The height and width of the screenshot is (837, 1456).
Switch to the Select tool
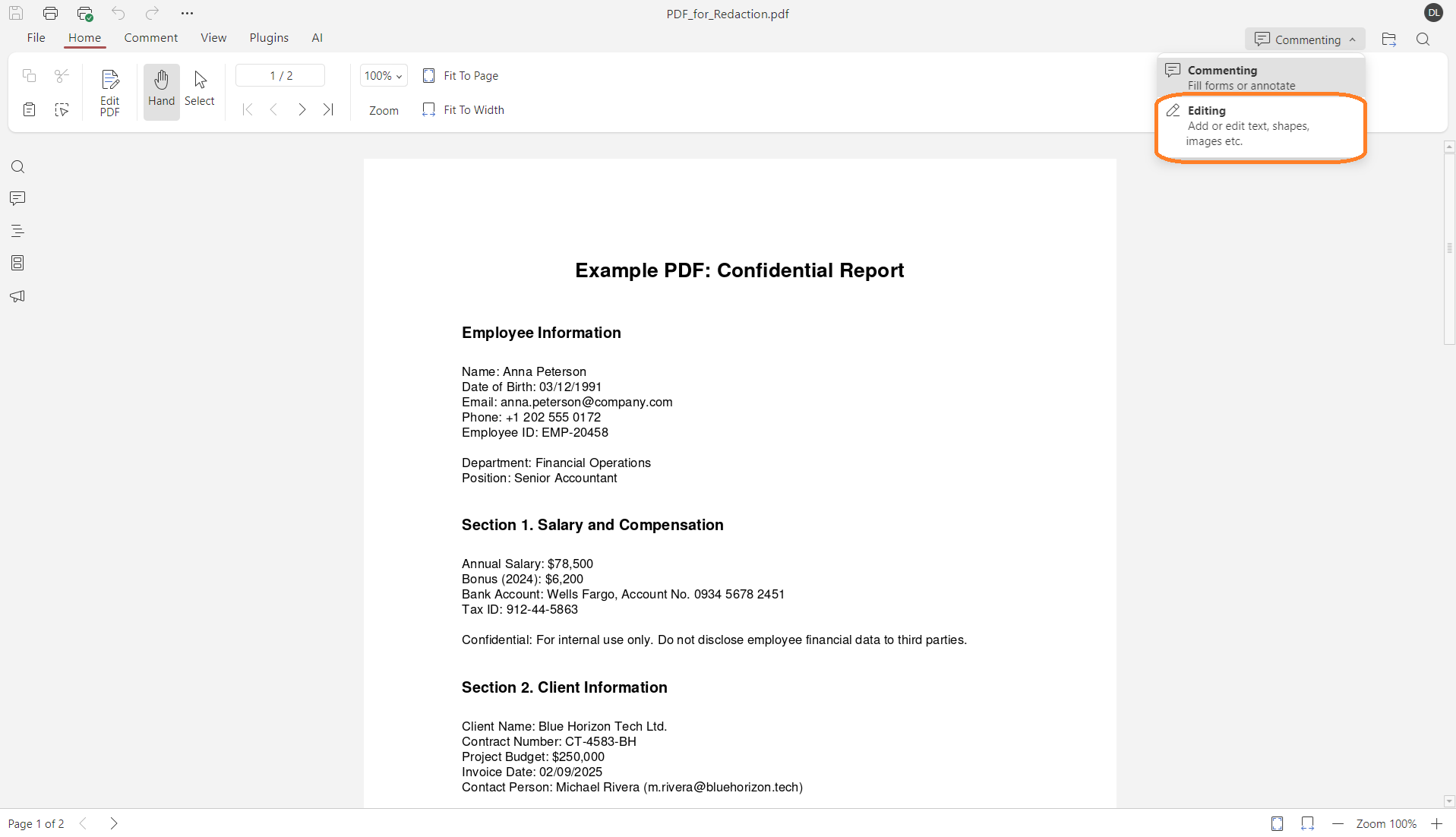tap(199, 90)
